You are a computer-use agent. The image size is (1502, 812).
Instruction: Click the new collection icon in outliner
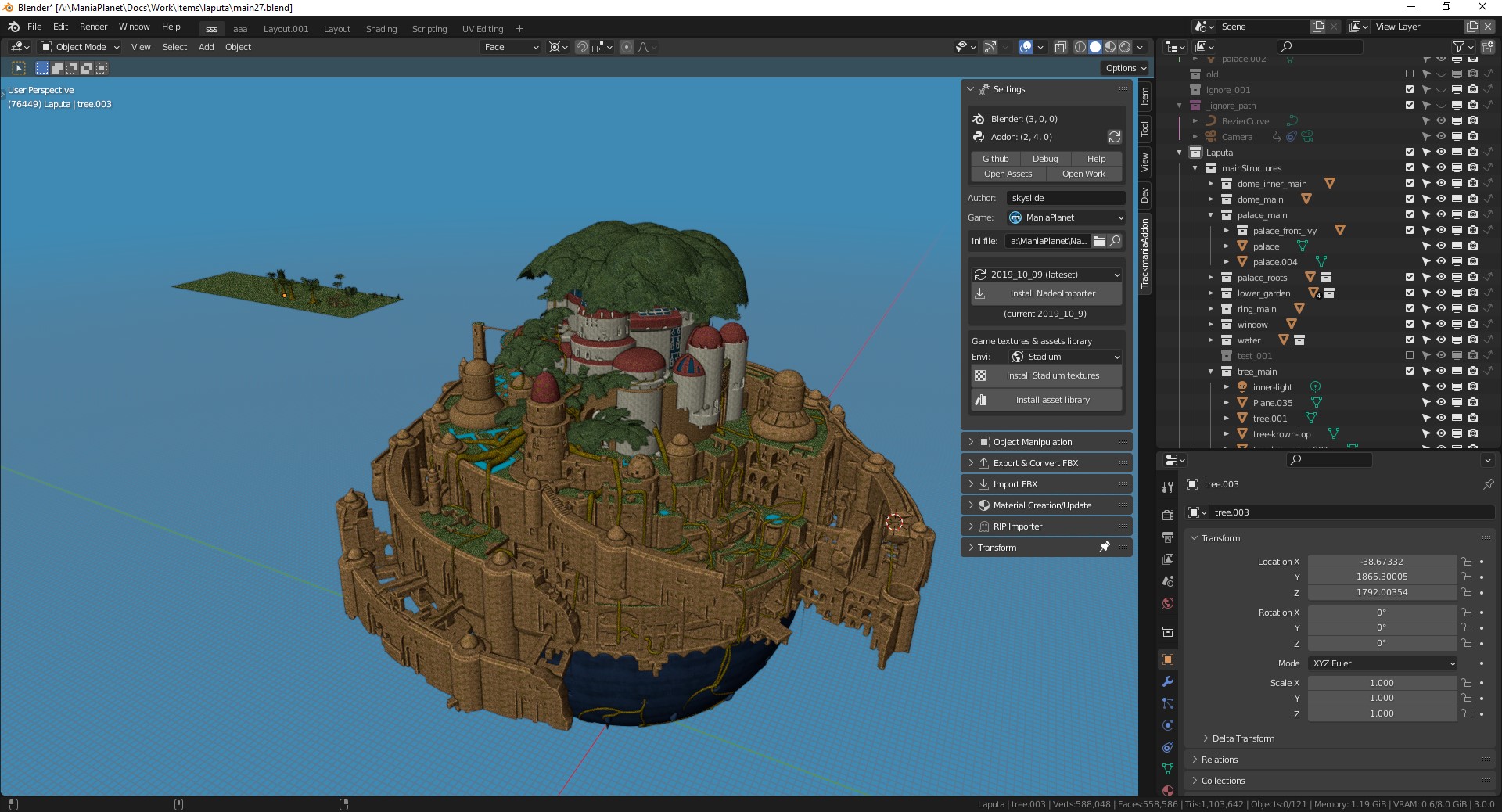(x=1488, y=47)
